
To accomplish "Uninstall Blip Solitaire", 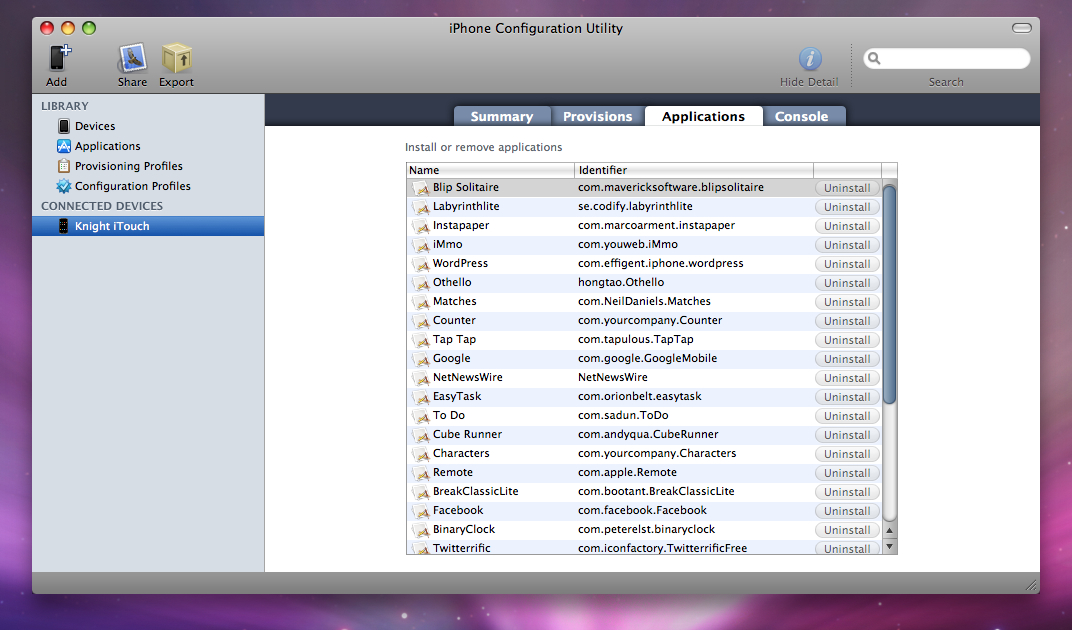I will click(x=847, y=188).
